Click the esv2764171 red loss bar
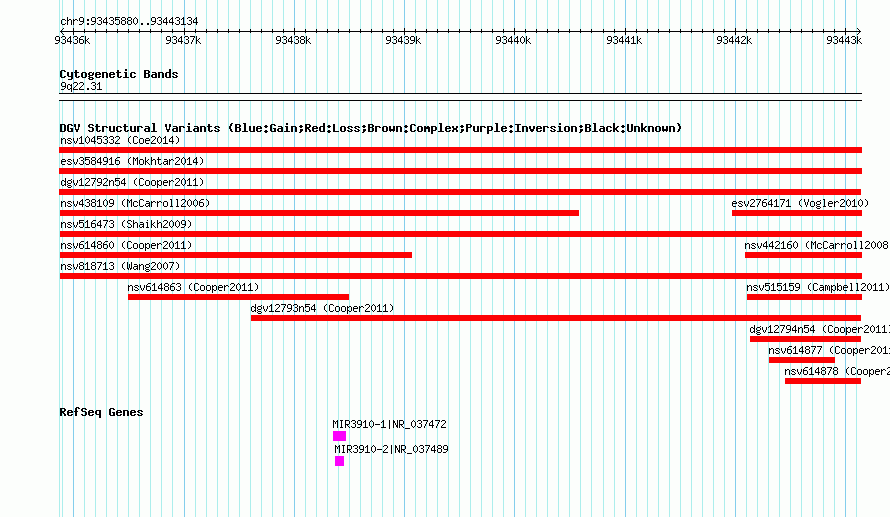 [x=797, y=213]
